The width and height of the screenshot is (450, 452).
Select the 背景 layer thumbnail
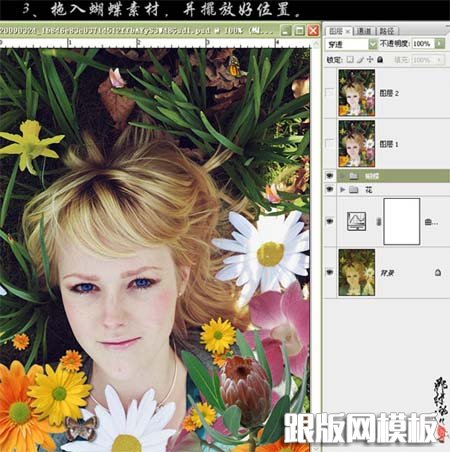pos(357,273)
